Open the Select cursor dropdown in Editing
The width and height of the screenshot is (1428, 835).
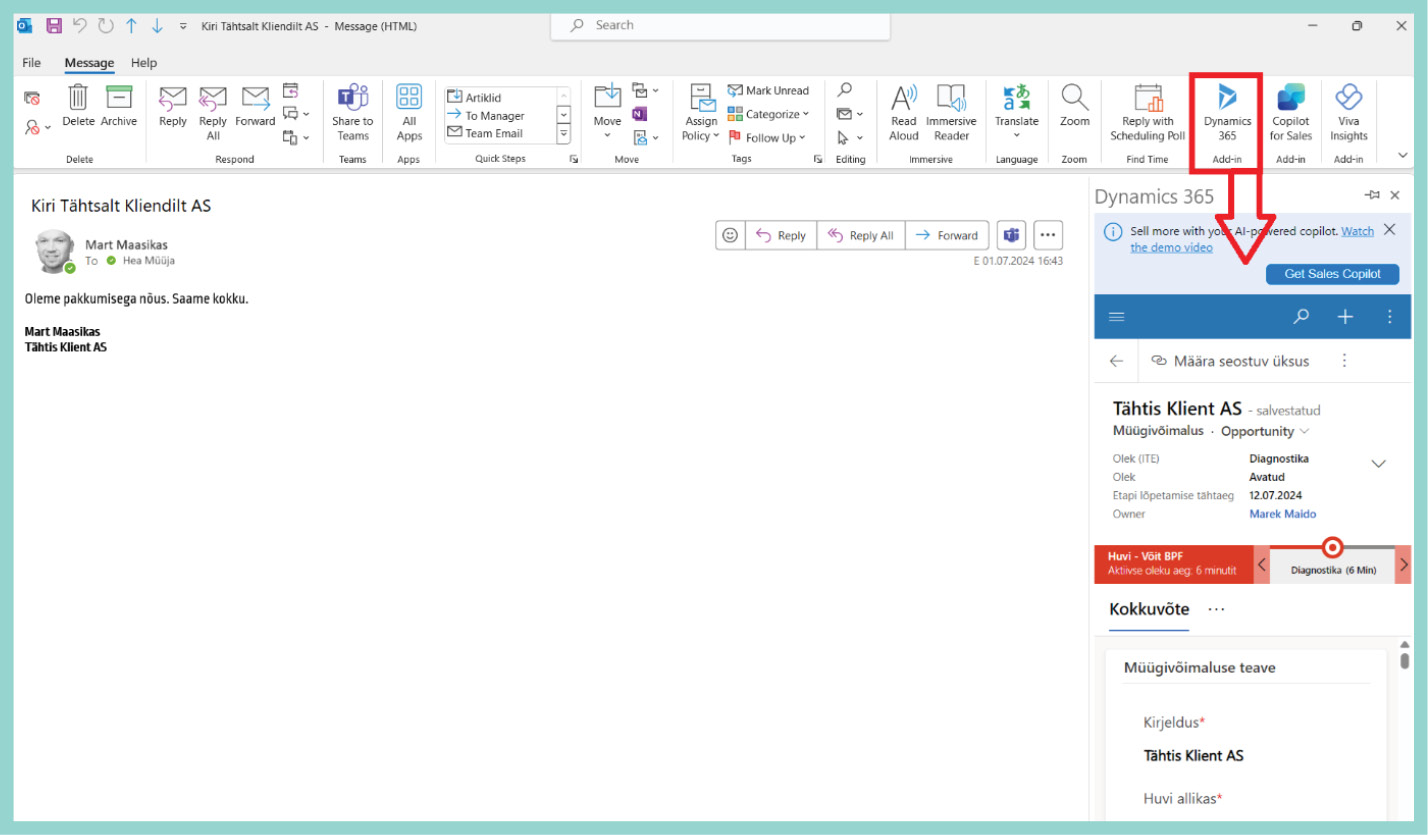click(850, 138)
